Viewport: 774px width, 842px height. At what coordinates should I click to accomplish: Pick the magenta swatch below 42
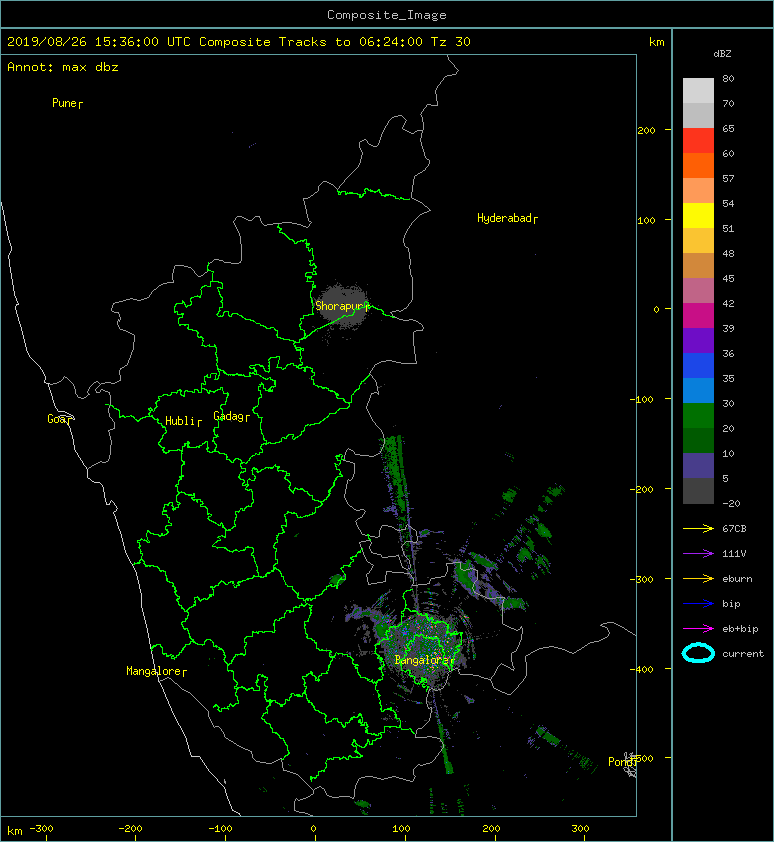[x=698, y=315]
